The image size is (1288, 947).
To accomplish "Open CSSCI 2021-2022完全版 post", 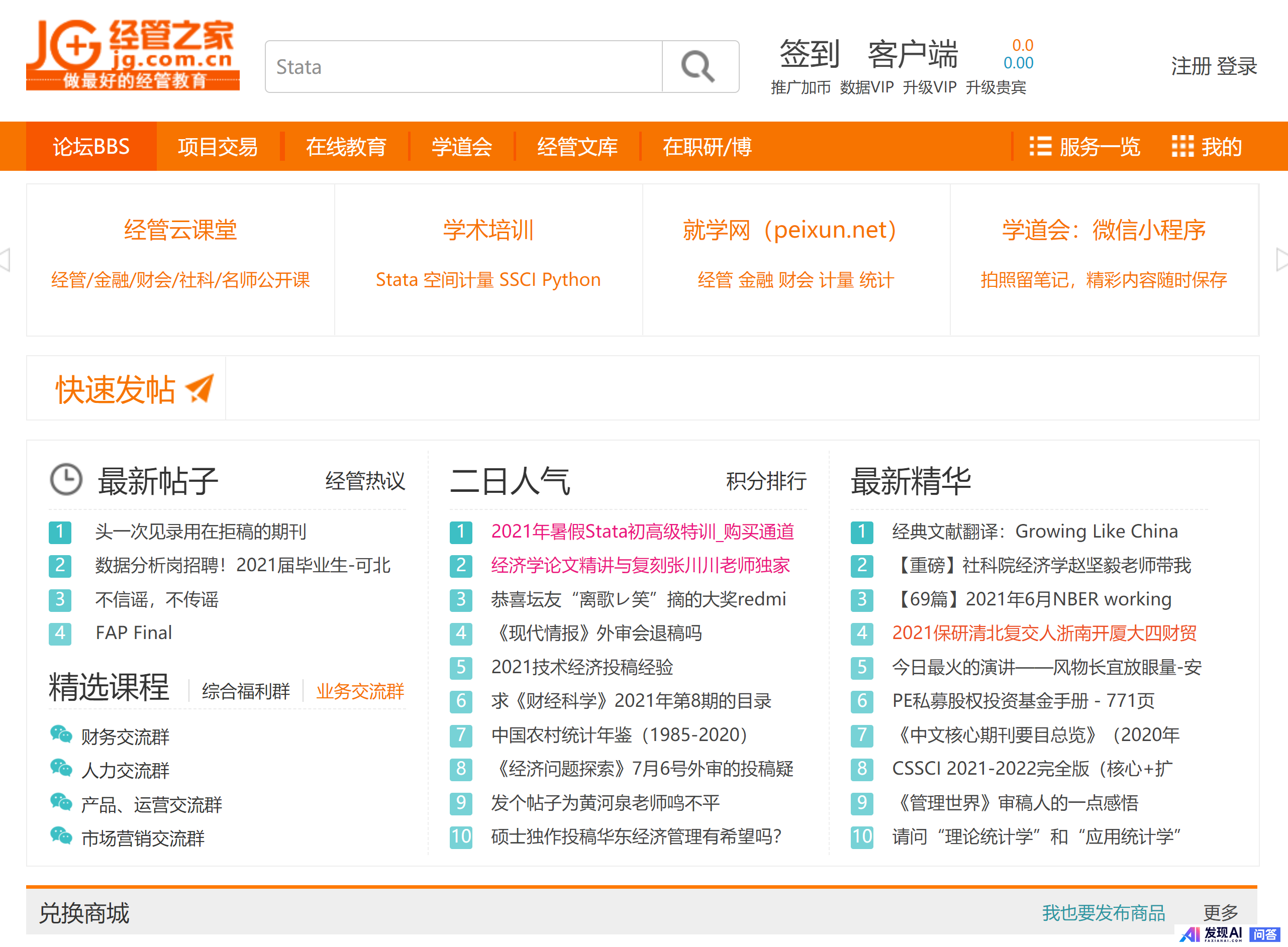I will pyautogui.click(x=1032, y=768).
